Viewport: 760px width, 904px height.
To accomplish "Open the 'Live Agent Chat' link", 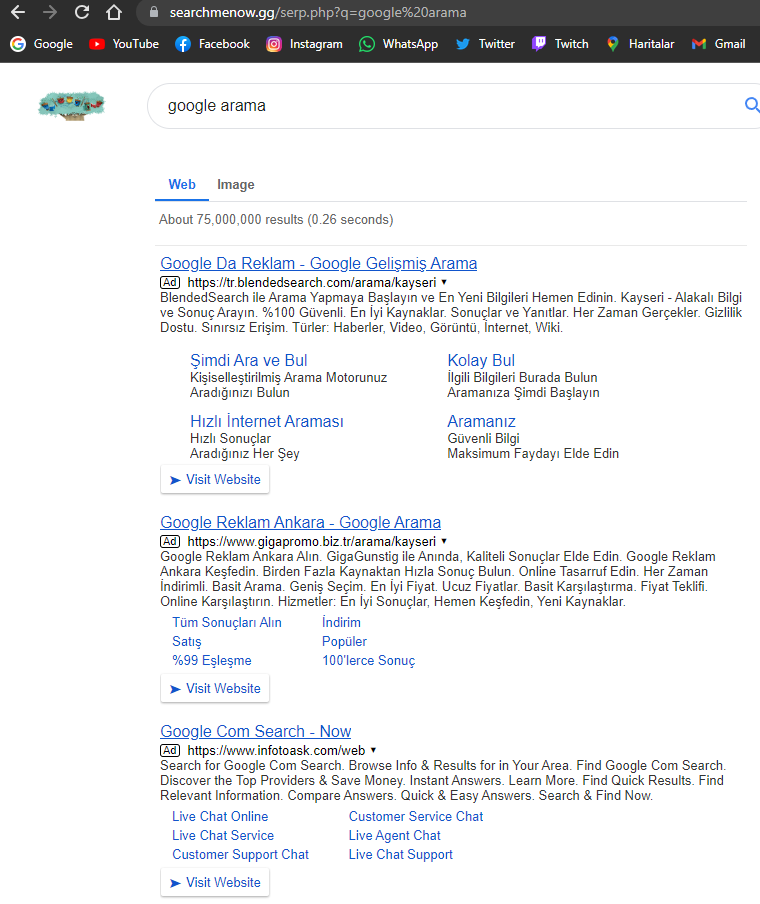I will click(x=394, y=835).
